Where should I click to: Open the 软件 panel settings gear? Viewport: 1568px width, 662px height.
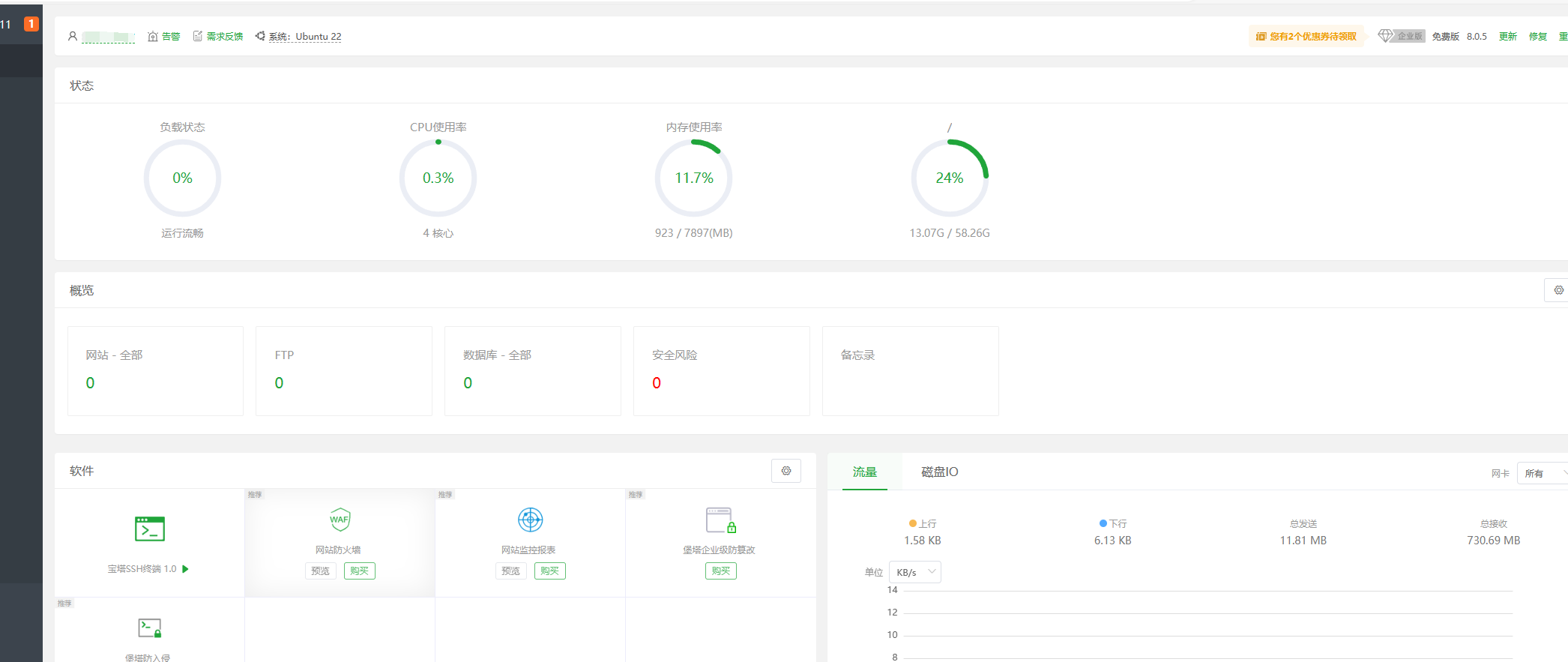[x=786, y=471]
